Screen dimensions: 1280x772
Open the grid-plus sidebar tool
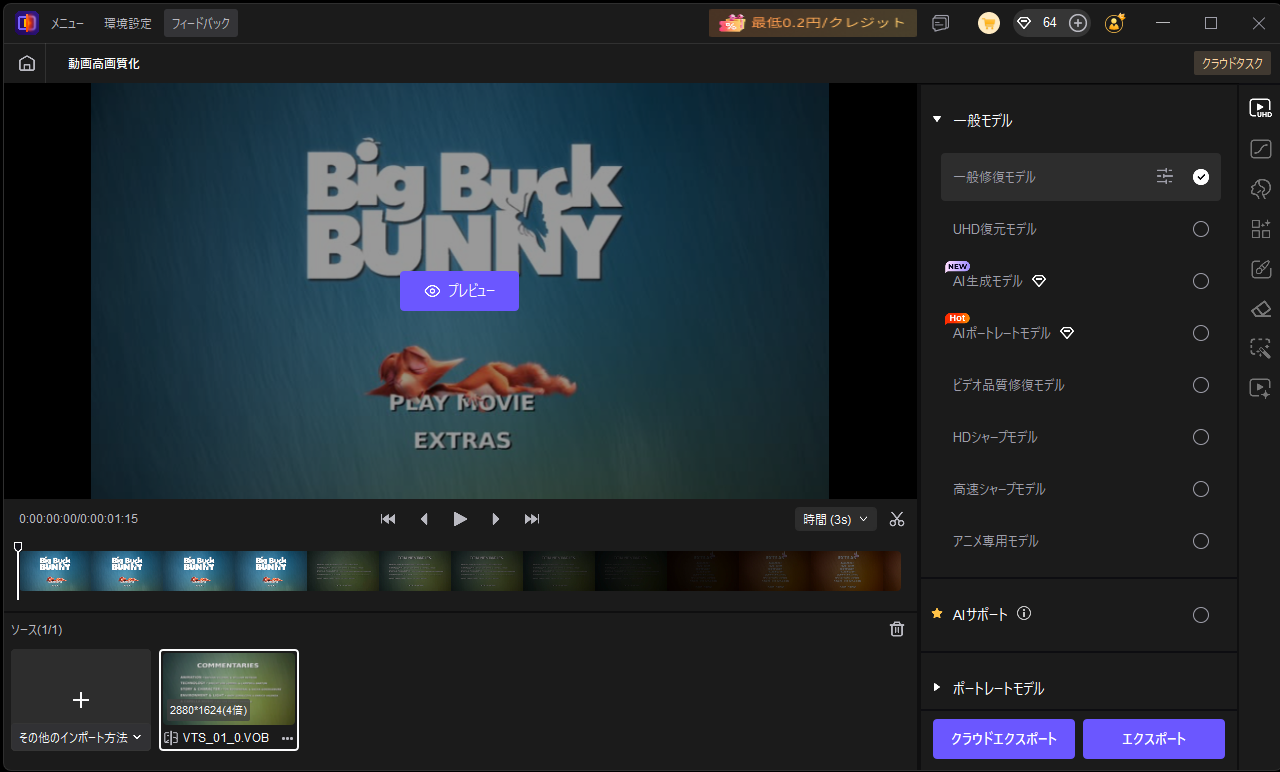[1260, 229]
